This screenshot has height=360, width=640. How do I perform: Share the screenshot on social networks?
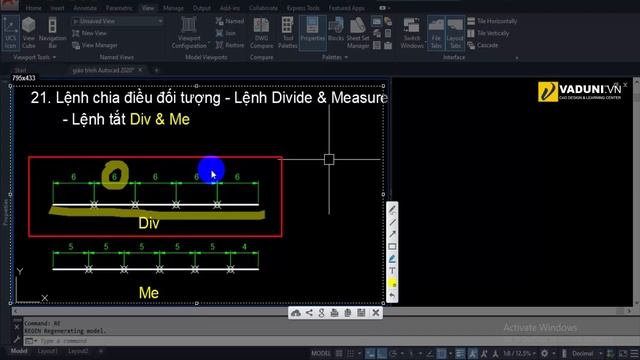click(309, 313)
